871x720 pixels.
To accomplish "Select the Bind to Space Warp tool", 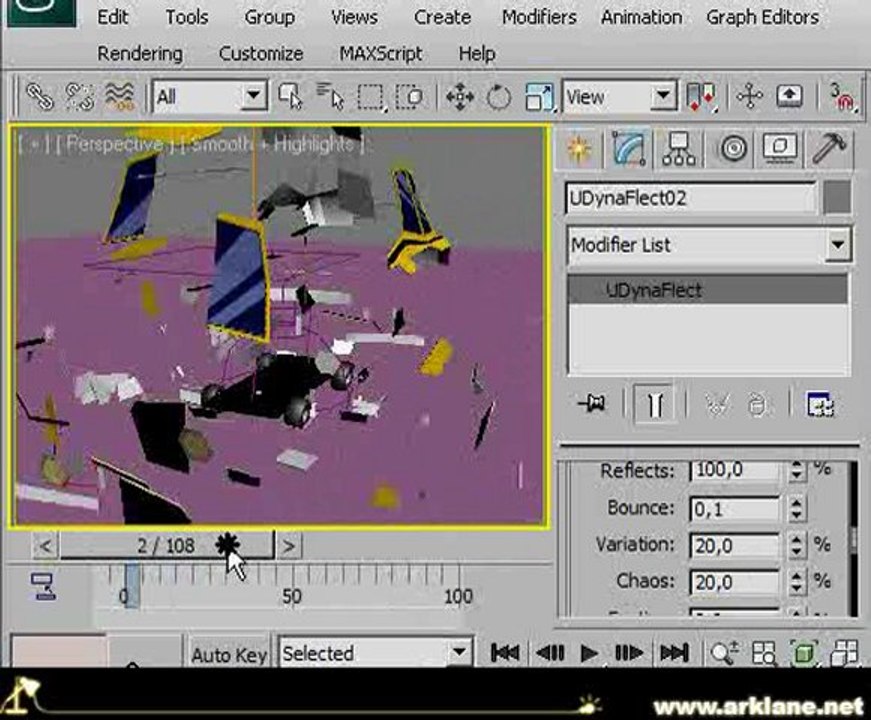I will 120,97.
